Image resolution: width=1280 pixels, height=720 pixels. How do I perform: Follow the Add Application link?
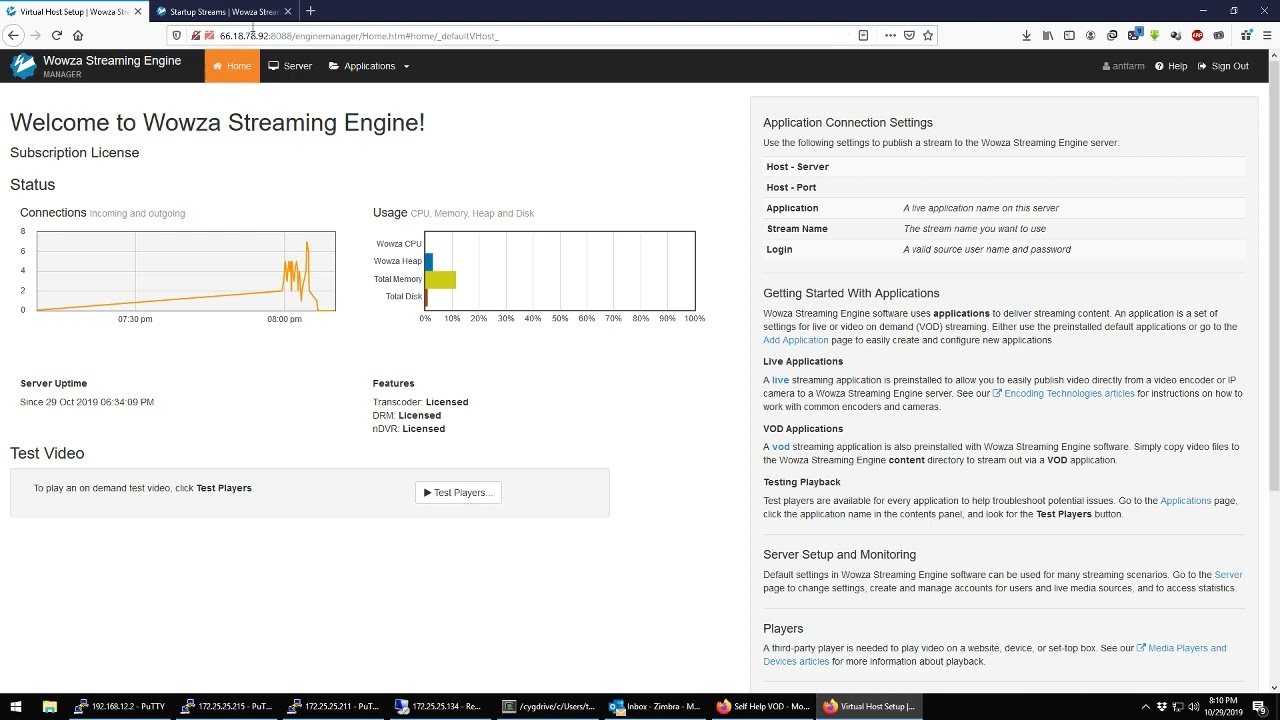pos(795,340)
